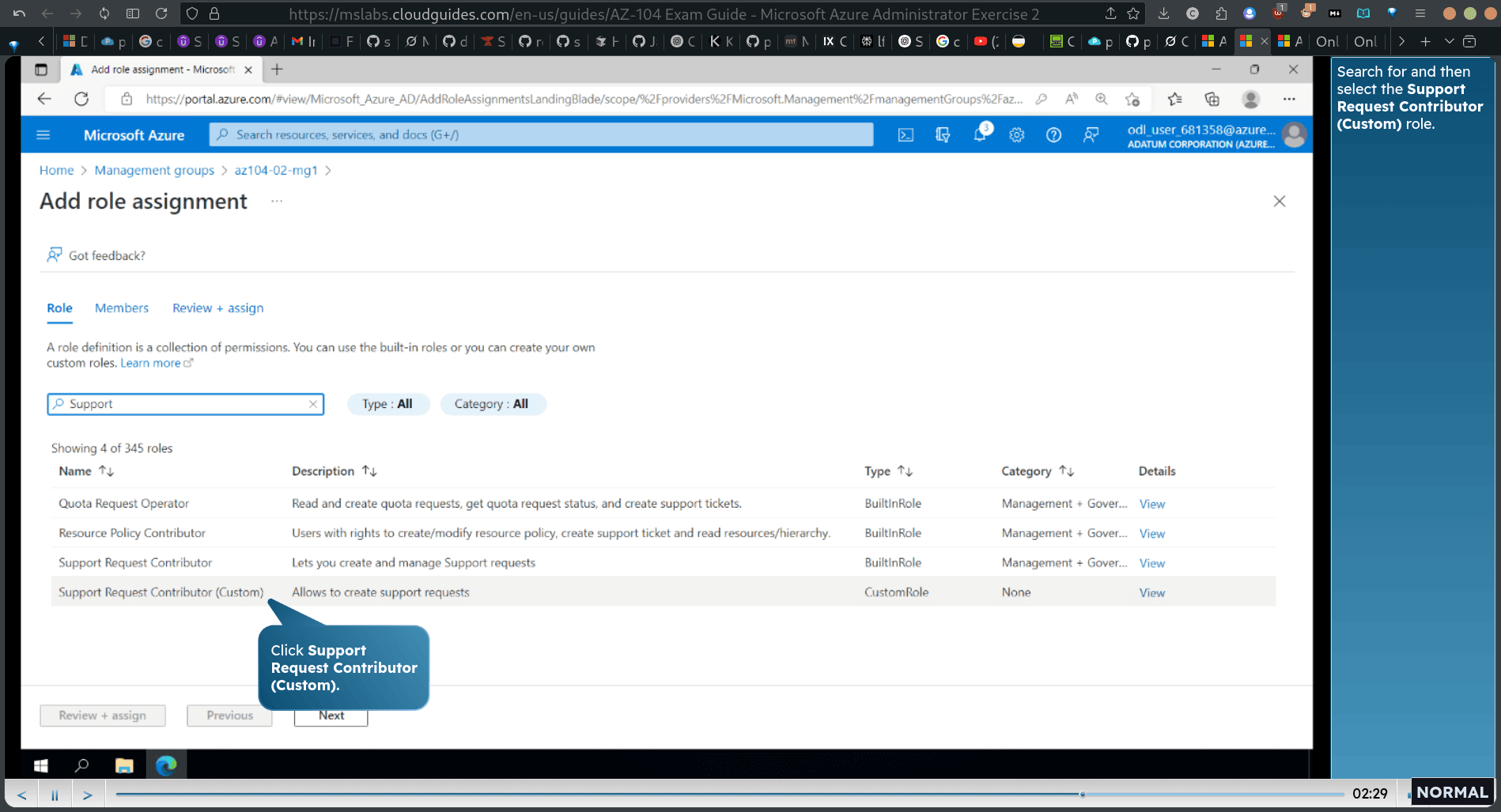
Task: View details for Resource Policy Contributor
Action: pos(1151,534)
